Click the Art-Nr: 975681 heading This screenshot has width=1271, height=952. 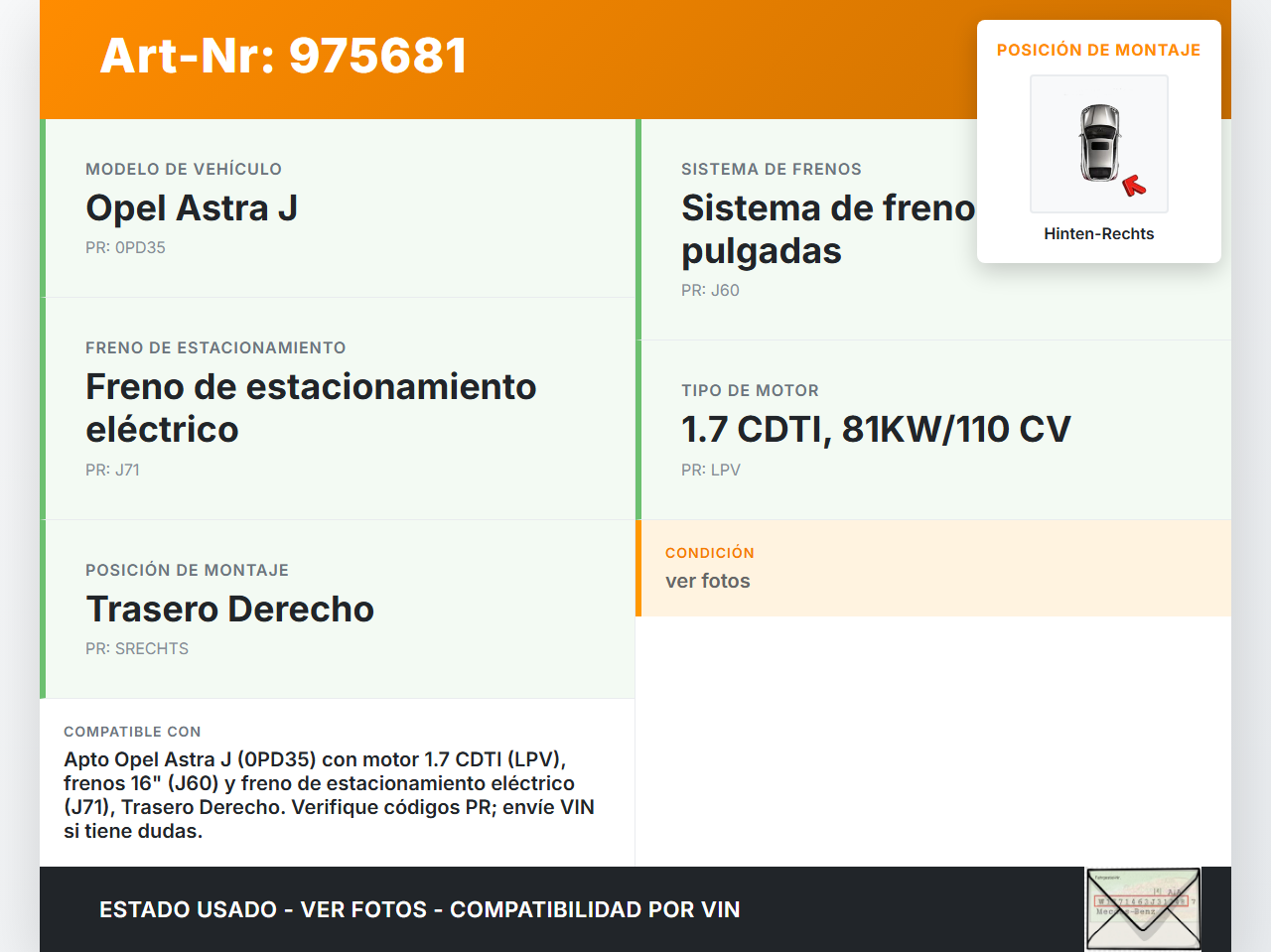click(x=283, y=56)
